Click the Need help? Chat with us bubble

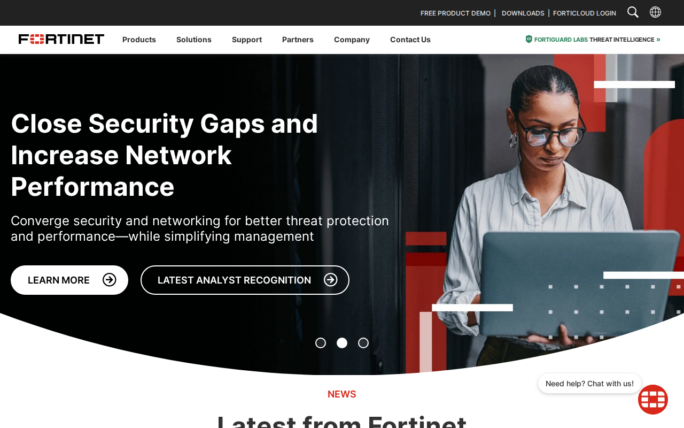[x=589, y=383]
